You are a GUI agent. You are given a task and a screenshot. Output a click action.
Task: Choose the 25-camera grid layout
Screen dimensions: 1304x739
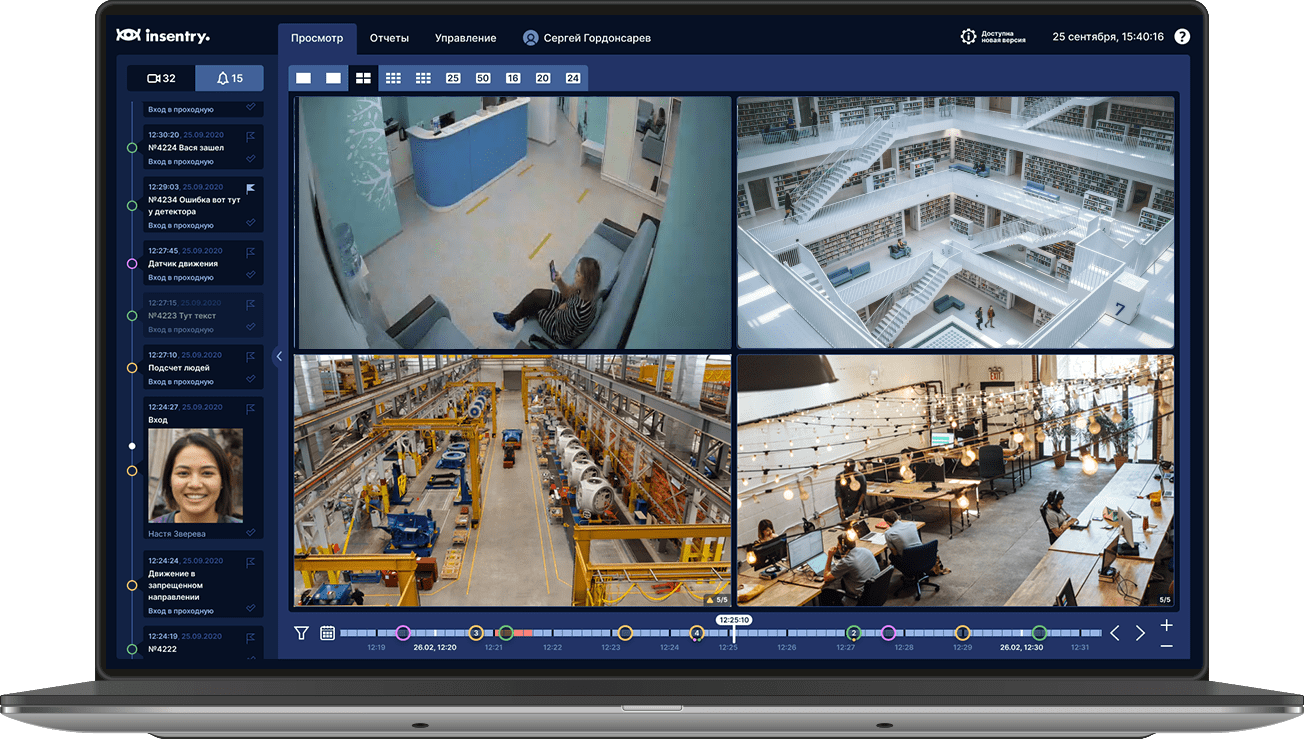coord(453,76)
